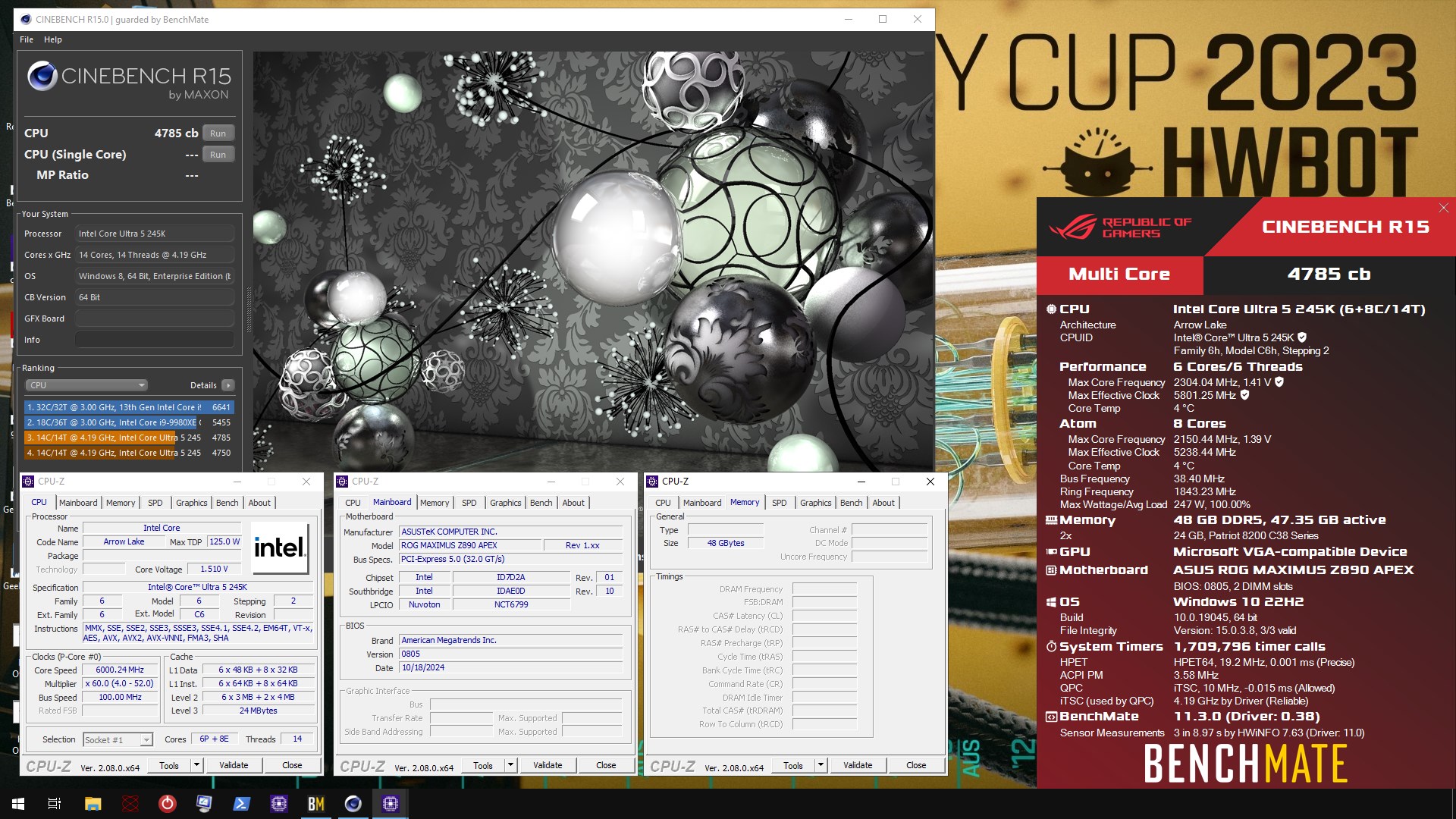The height and width of the screenshot is (819, 1456).
Task: Click the Multi Core label in BenchMate panel
Action: pos(1119,274)
